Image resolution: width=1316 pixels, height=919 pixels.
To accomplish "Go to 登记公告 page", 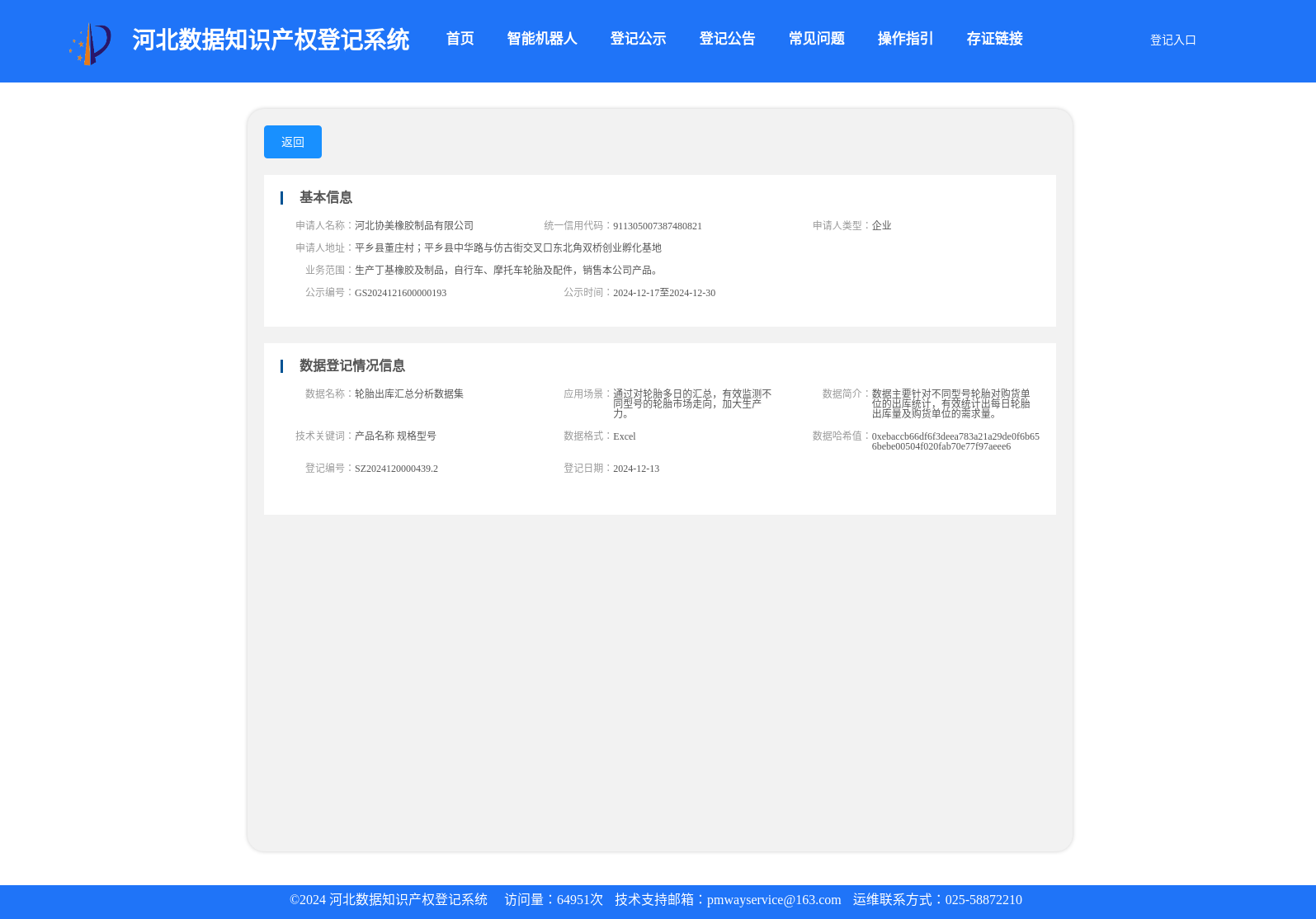I will coord(727,39).
